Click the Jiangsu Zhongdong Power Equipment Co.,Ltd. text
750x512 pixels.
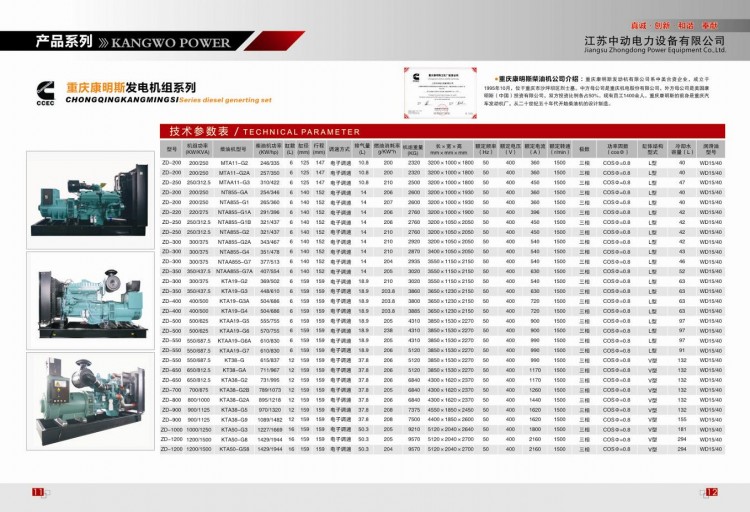coord(655,50)
